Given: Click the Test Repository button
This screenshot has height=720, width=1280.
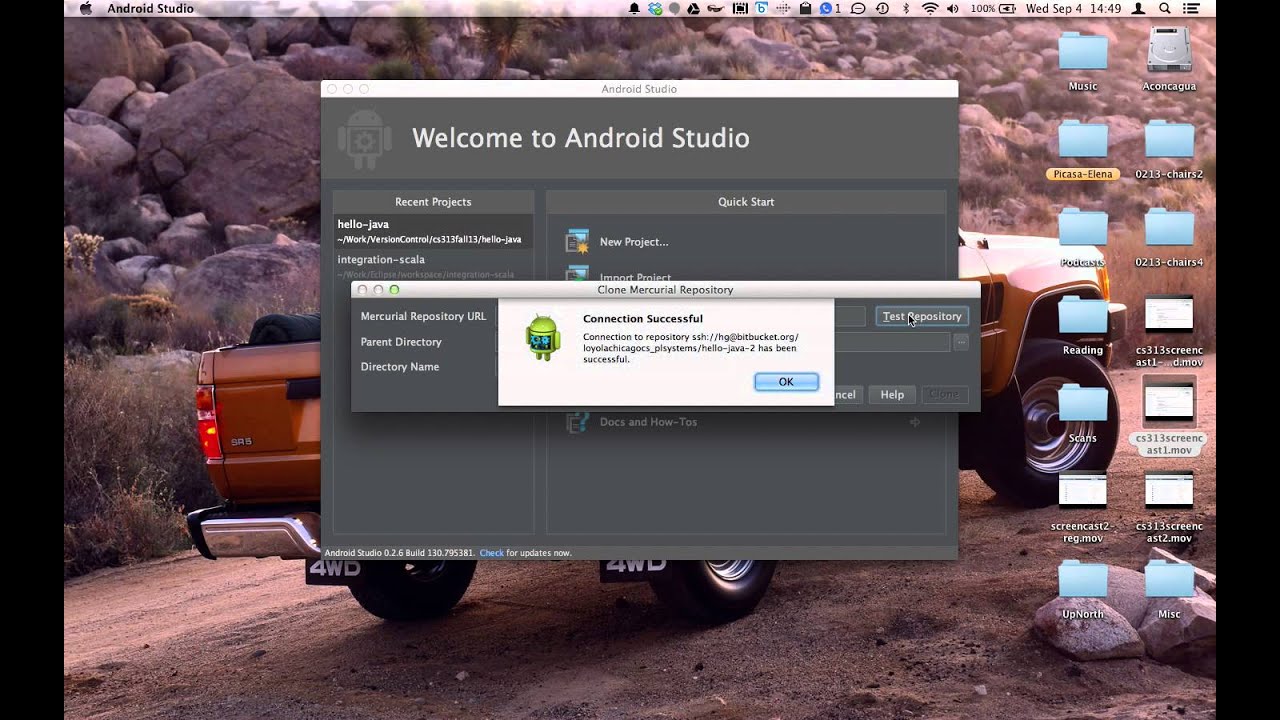Looking at the screenshot, I should pos(922,316).
